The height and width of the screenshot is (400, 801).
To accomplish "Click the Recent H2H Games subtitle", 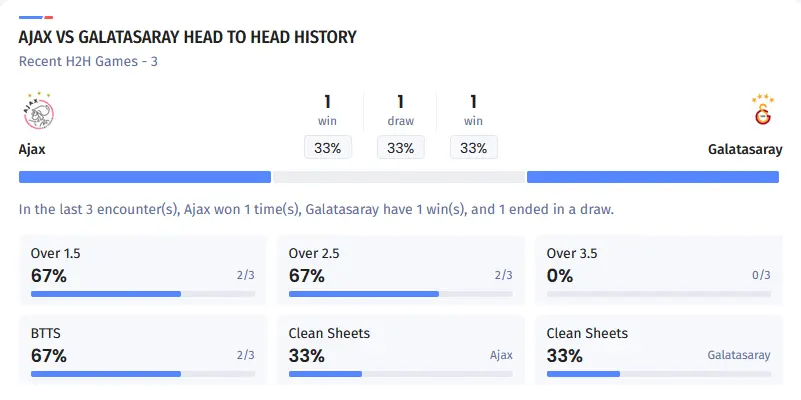I will [x=89, y=61].
